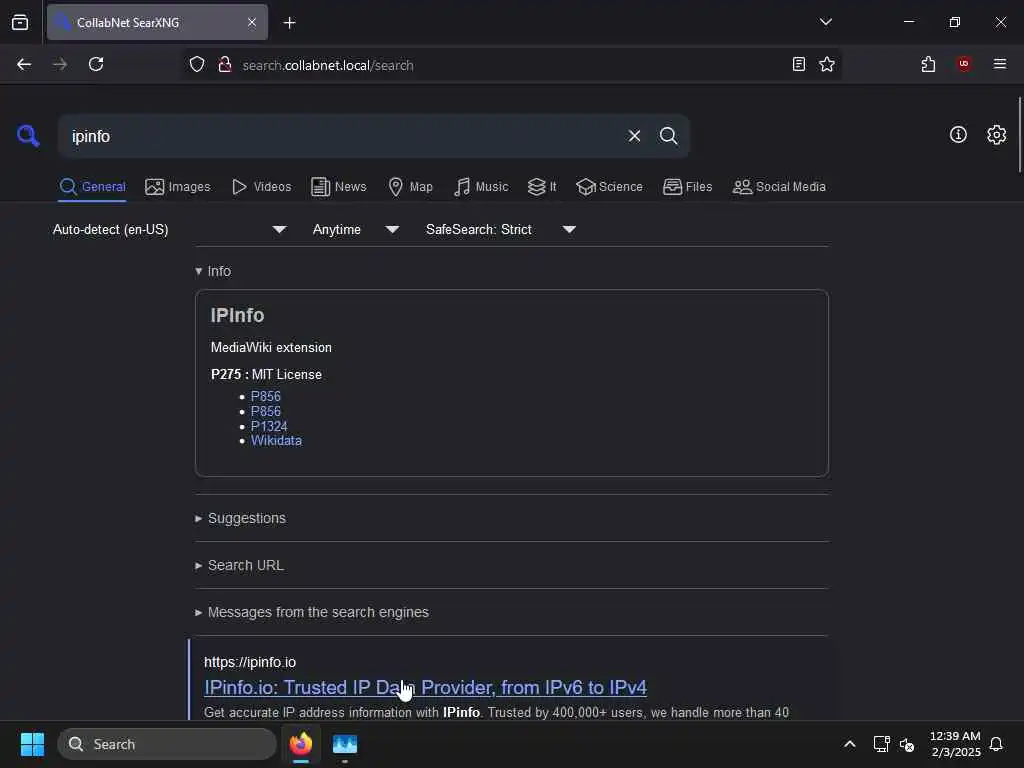
Task: Open SafeSearch: Strict dropdown
Action: click(x=500, y=229)
